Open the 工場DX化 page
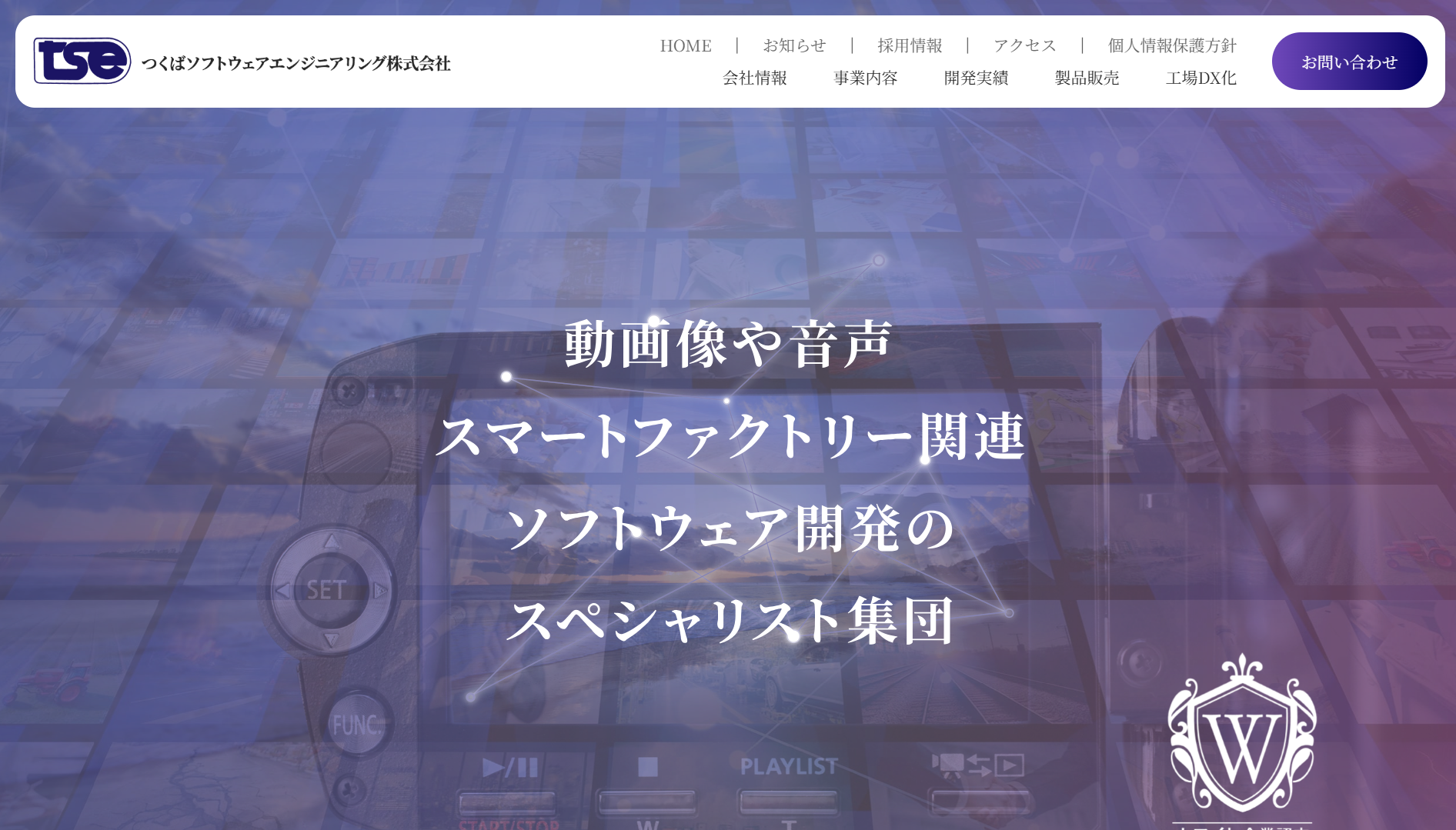Viewport: 1456px width, 830px height. (1201, 78)
